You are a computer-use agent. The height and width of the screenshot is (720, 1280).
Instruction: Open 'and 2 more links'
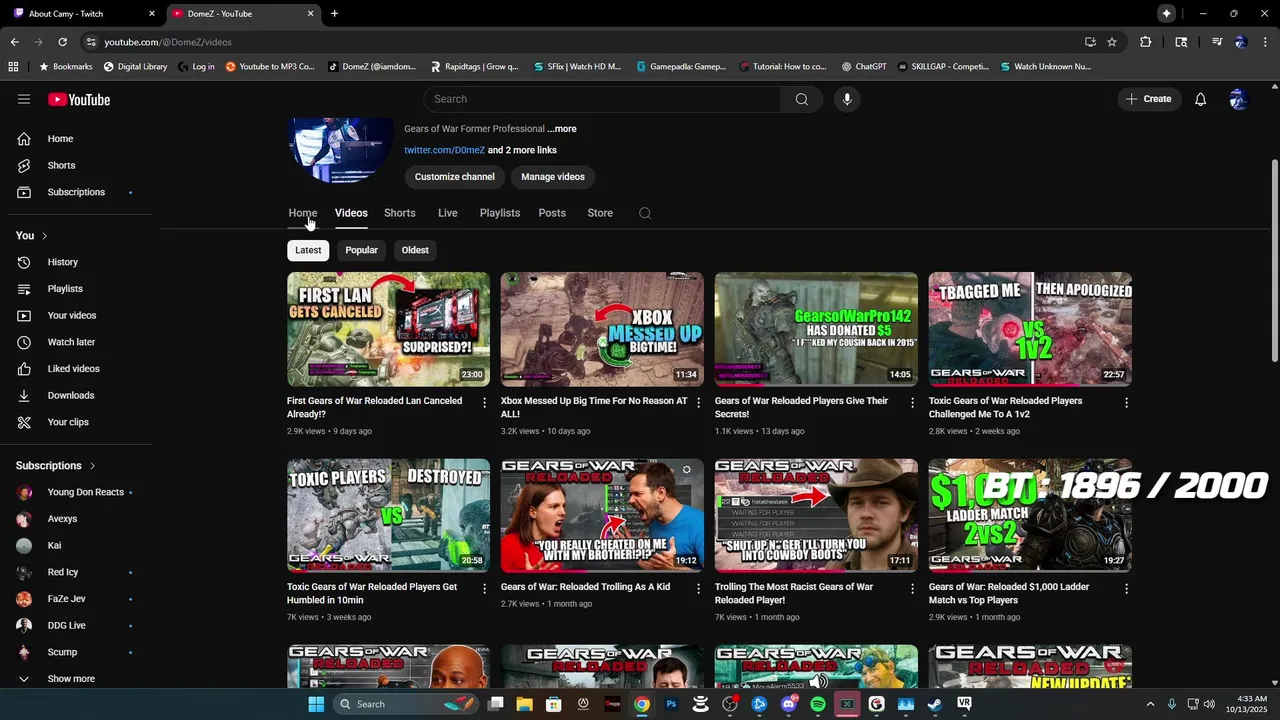click(x=522, y=150)
